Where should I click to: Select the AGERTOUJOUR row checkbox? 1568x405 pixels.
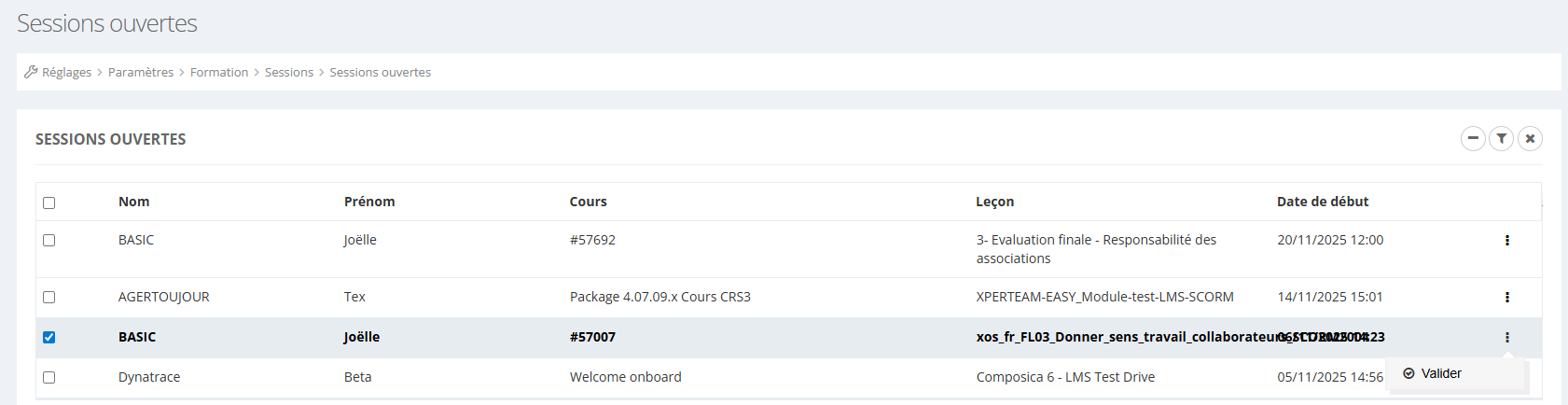pyautogui.click(x=49, y=298)
